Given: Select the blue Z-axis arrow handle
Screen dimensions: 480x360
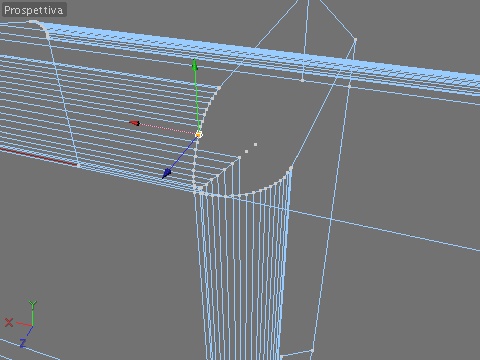Looking at the screenshot, I should coord(166,173).
